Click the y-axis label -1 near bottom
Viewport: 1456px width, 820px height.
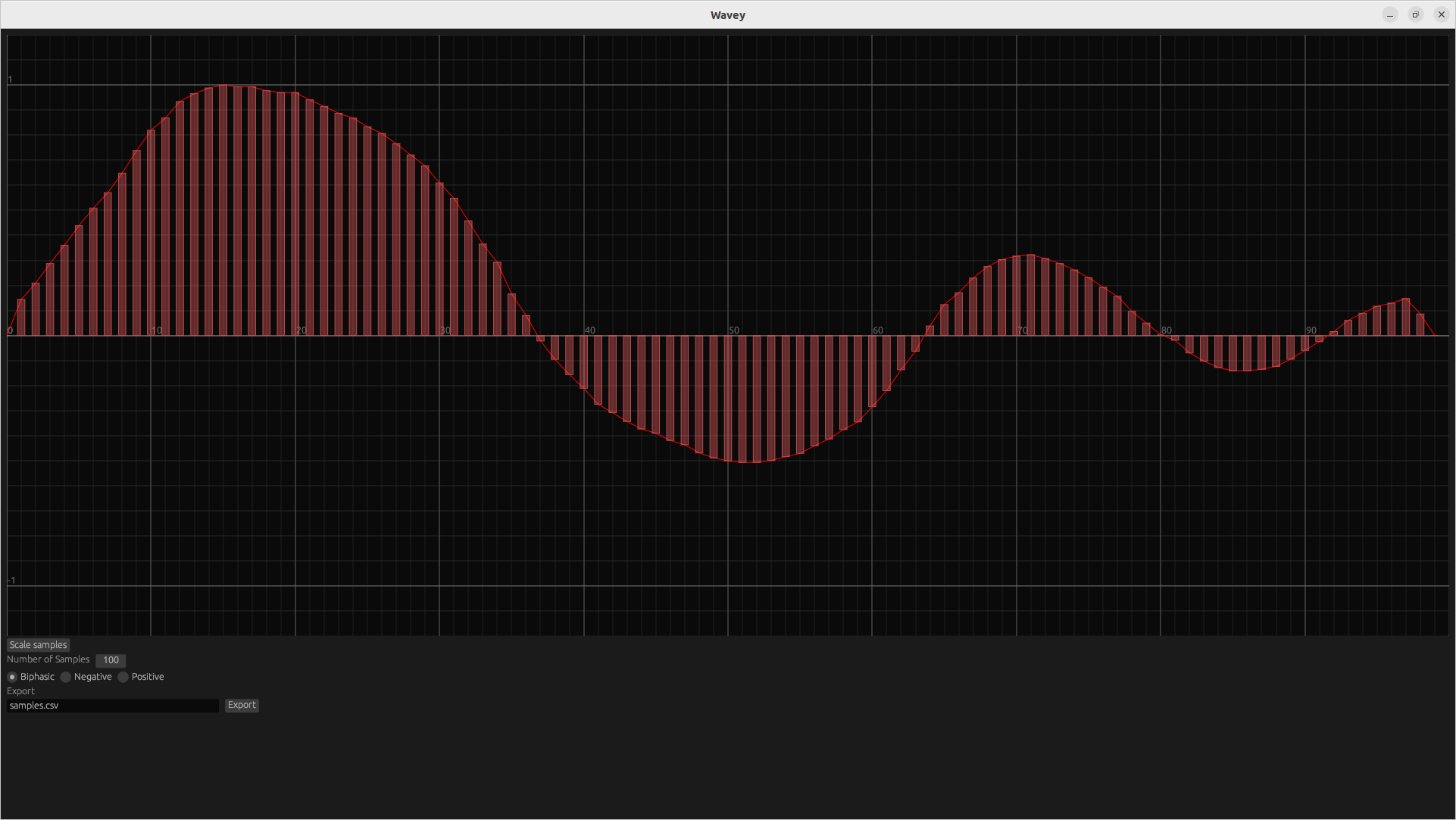(11, 581)
